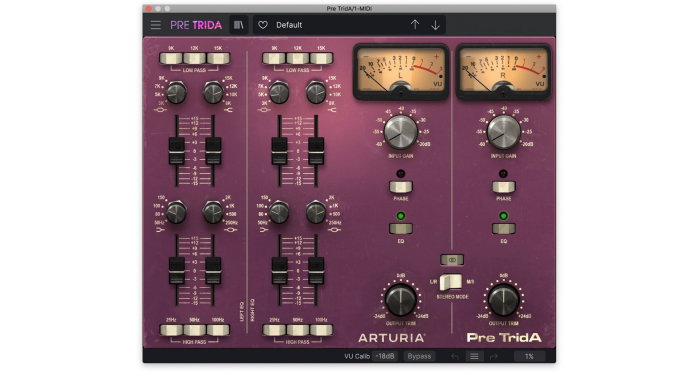Click the right channel VU meter

[503, 71]
